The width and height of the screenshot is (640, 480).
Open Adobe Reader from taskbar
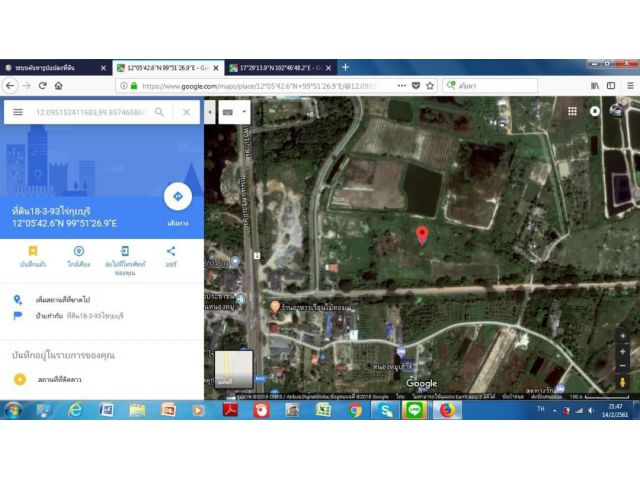(230, 410)
